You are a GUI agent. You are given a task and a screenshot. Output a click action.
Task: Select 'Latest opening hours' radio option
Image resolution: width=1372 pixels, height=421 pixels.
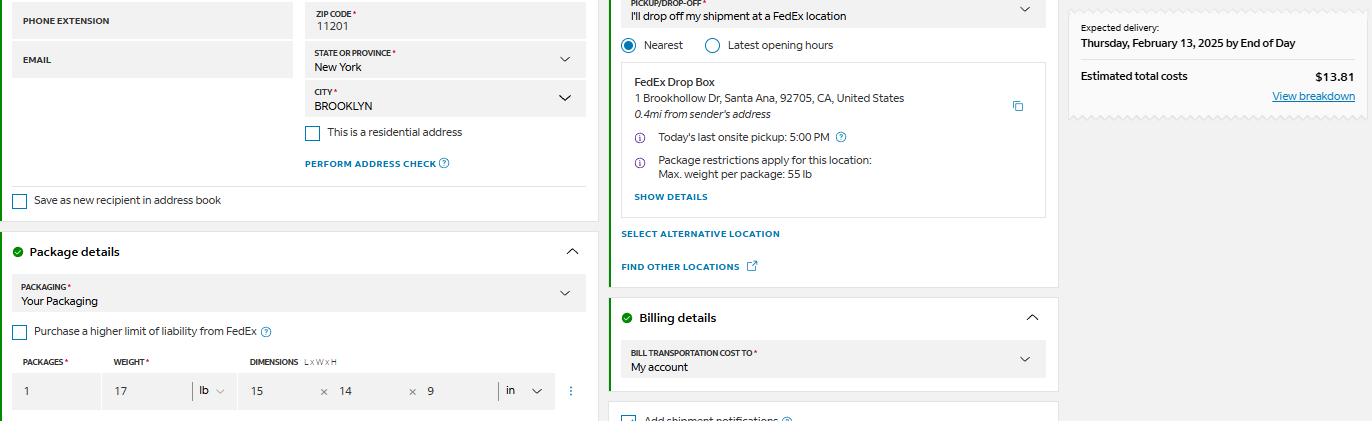pos(712,45)
